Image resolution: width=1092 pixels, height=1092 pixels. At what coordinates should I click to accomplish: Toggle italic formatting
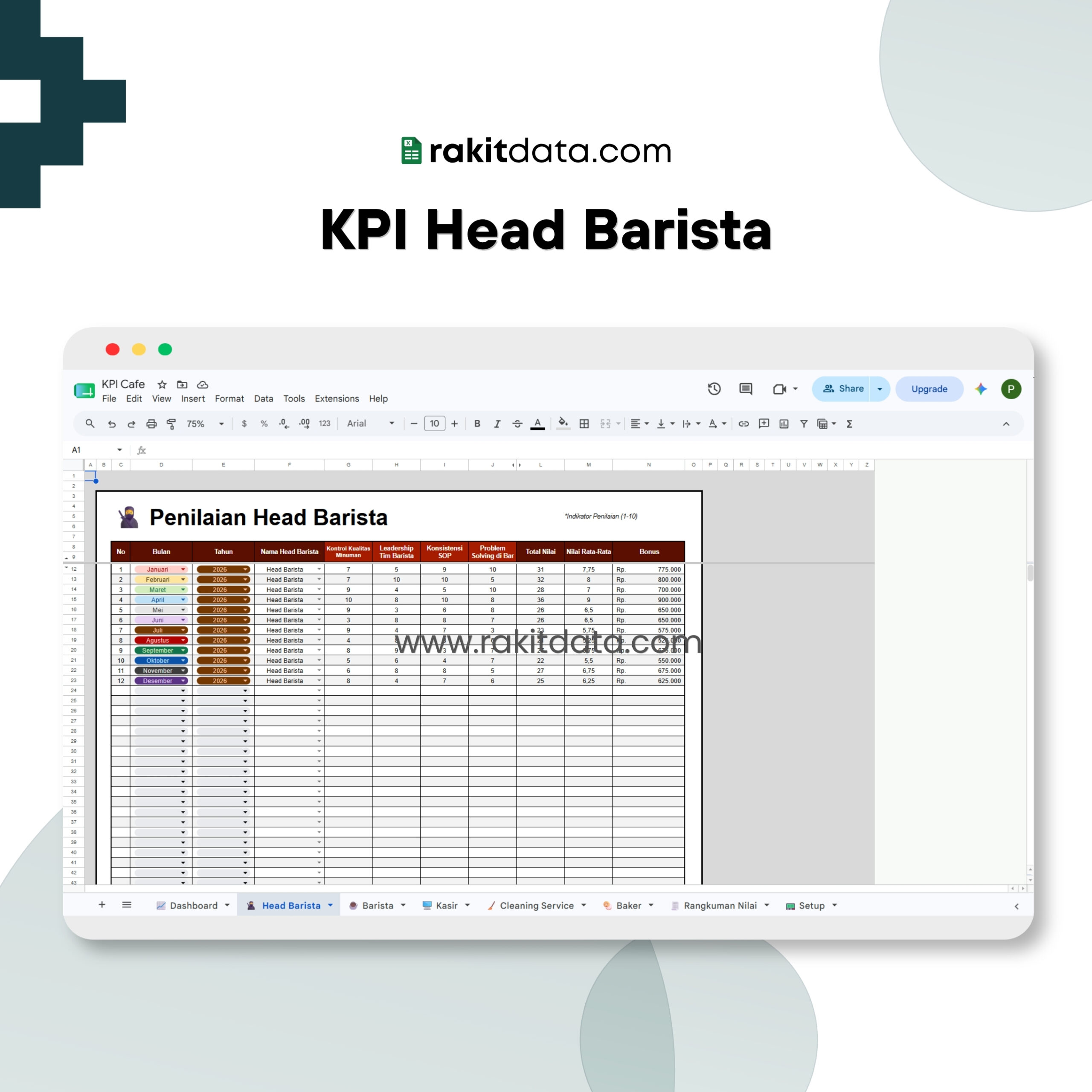497,424
